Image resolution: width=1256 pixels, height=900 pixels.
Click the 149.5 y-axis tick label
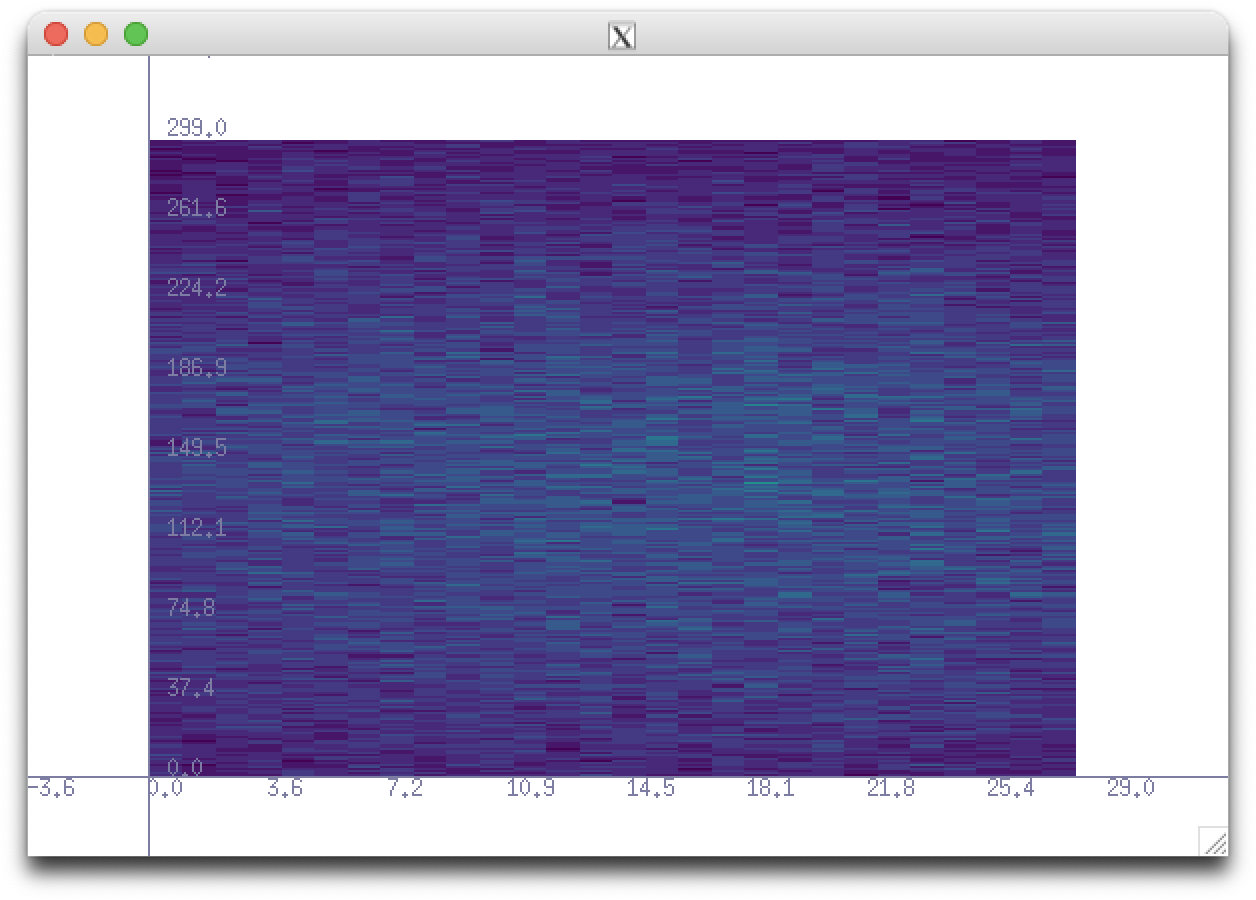196,448
